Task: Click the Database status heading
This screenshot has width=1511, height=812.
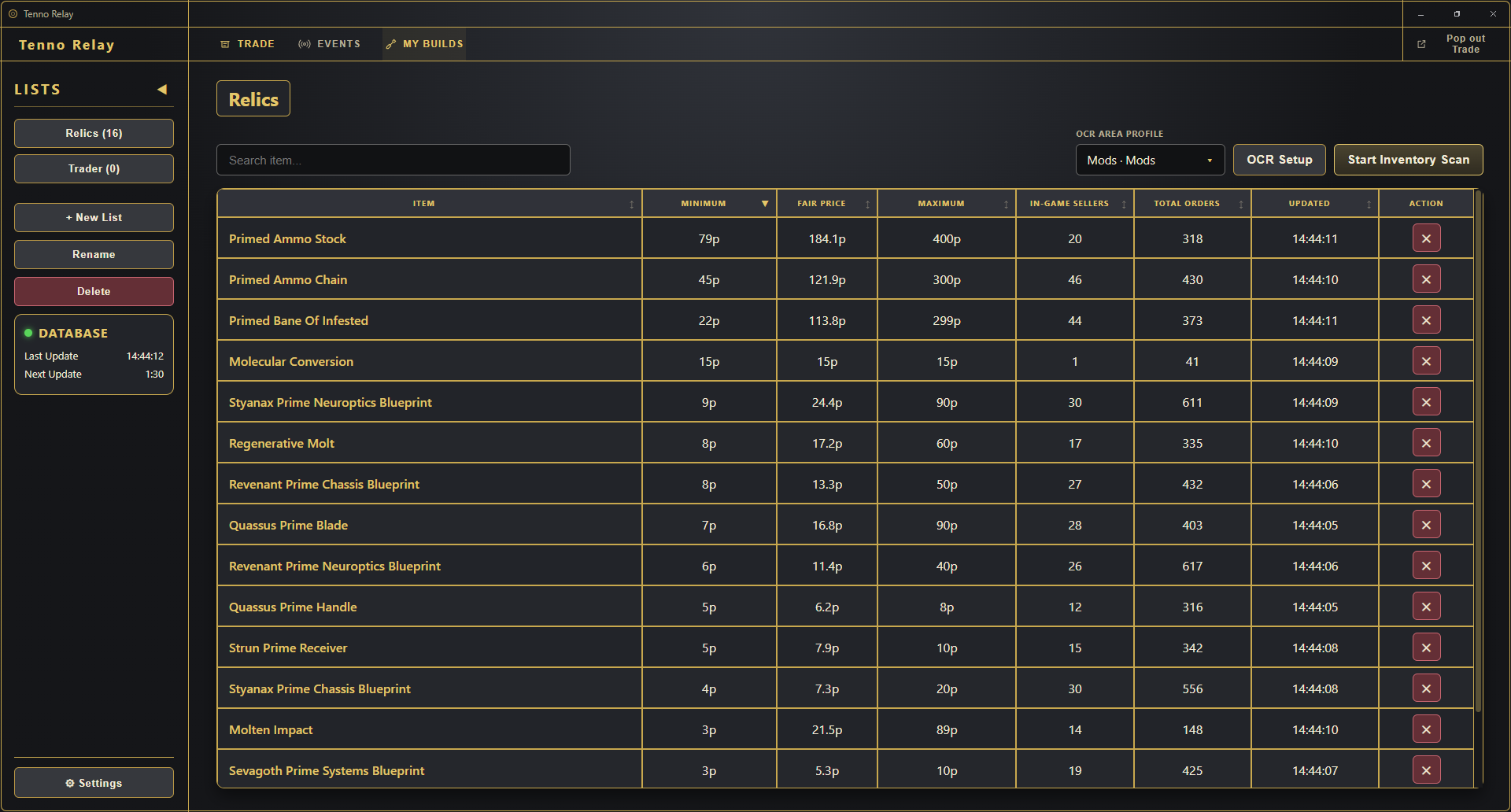Action: [x=73, y=333]
